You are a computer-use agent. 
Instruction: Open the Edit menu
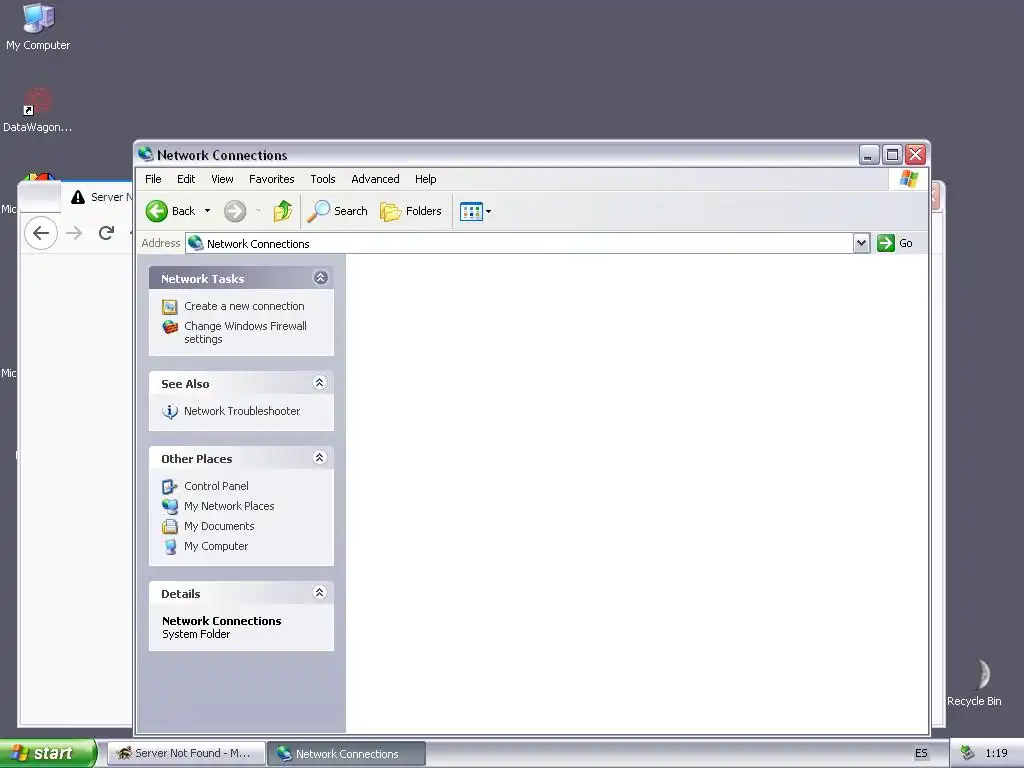click(x=186, y=179)
